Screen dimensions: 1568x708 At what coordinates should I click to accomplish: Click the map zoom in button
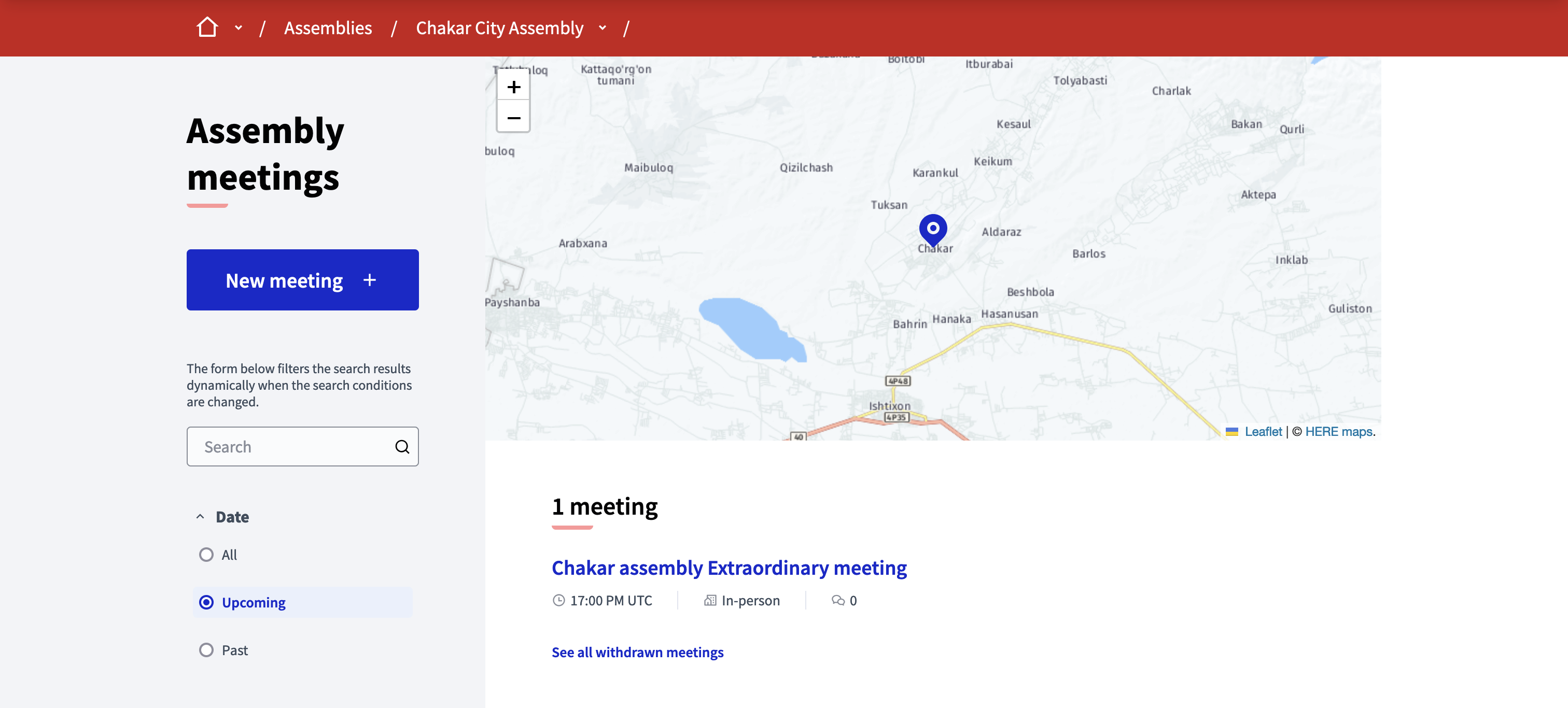point(513,86)
